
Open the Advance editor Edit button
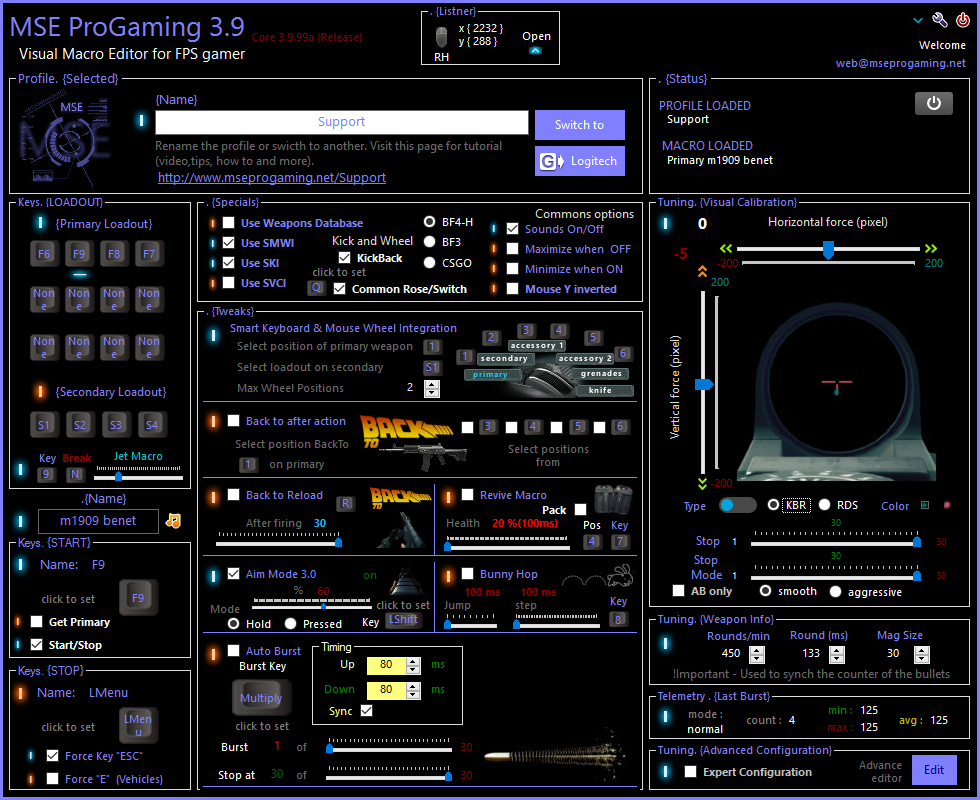pyautogui.click(x=934, y=770)
